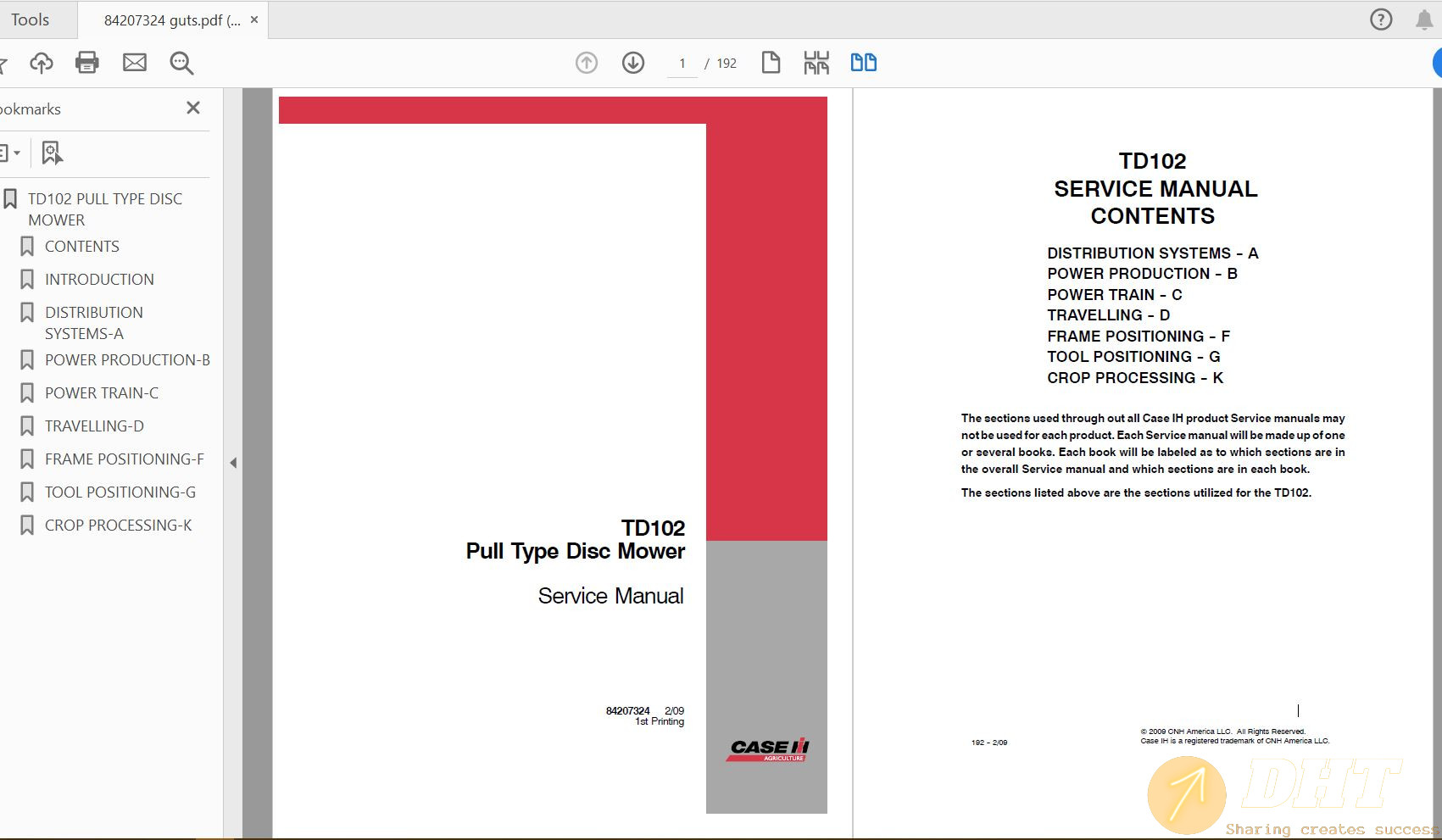1442x840 pixels.
Task: Click bookmark icon beside CROP PROCESSING-K
Action: coord(27,526)
